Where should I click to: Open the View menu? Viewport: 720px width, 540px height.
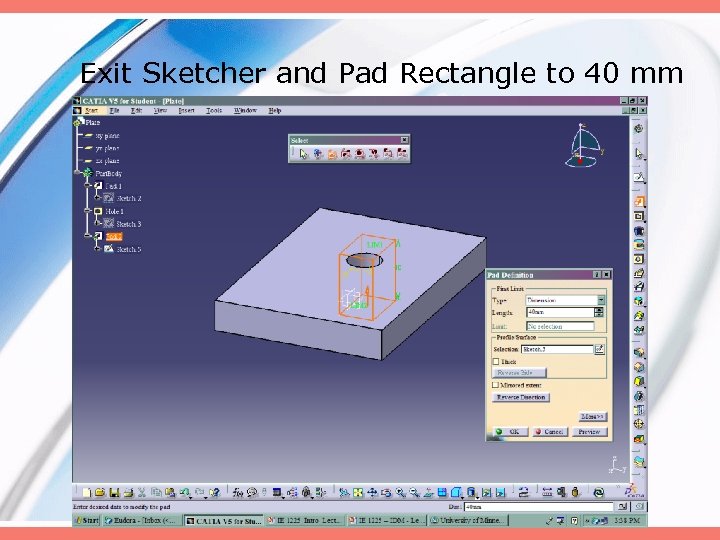click(160, 111)
